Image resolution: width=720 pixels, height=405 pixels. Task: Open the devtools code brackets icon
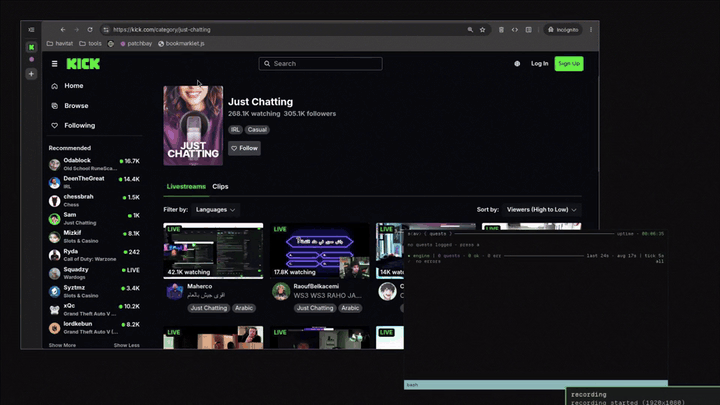pyautogui.click(x=515, y=30)
